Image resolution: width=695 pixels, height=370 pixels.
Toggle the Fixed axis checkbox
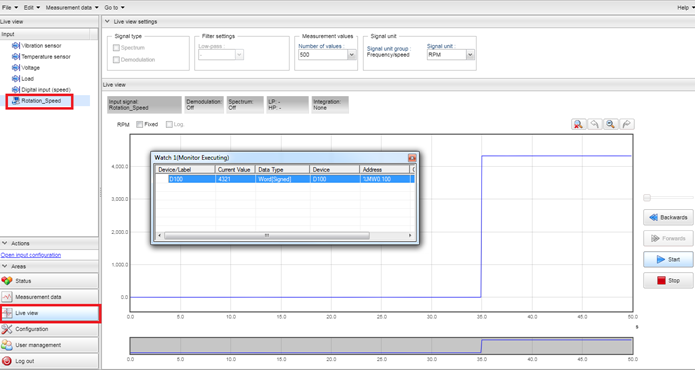point(140,125)
